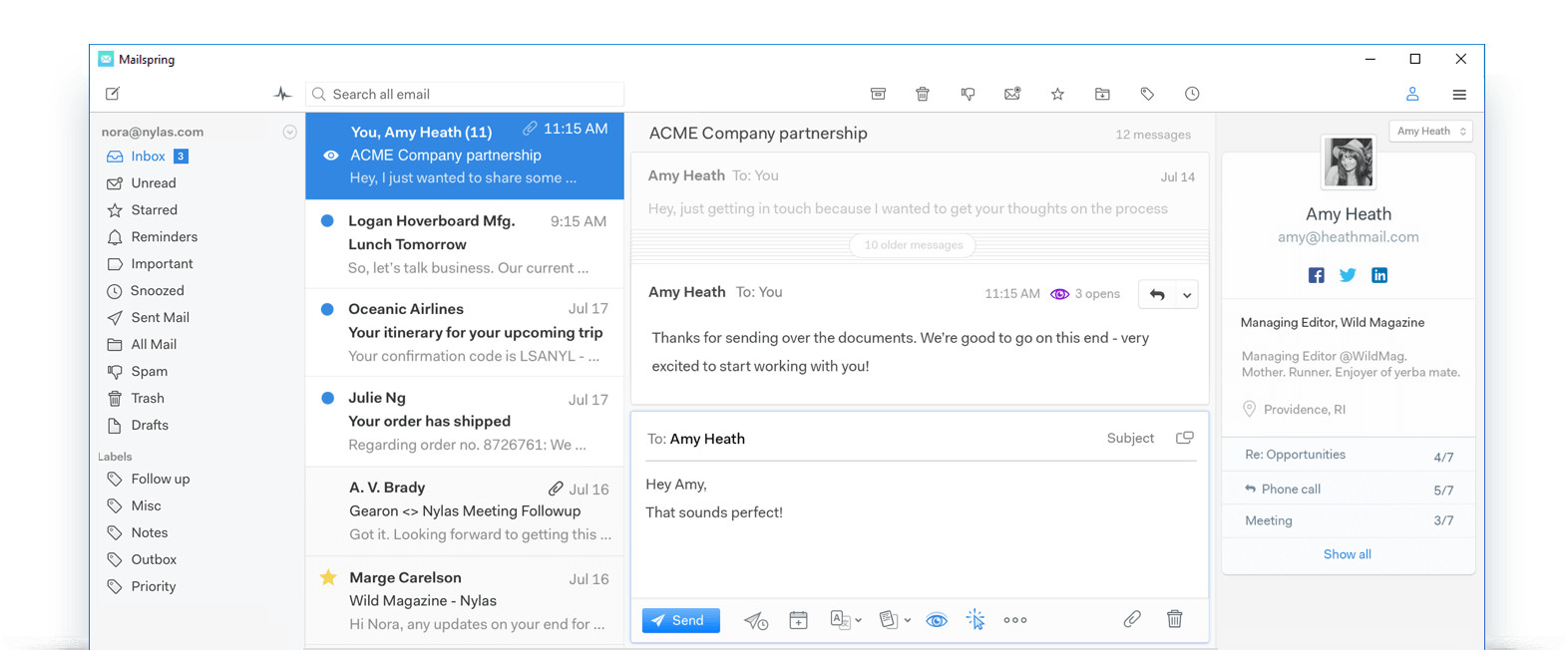The height and width of the screenshot is (650, 1568).
Task: Star the thread using the toolbar star
Action: [1057, 94]
